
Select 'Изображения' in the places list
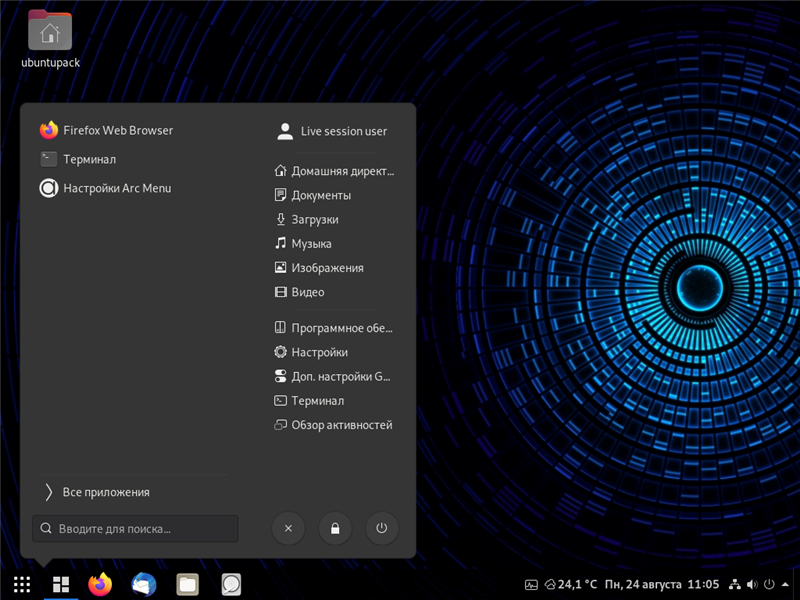[x=327, y=268]
